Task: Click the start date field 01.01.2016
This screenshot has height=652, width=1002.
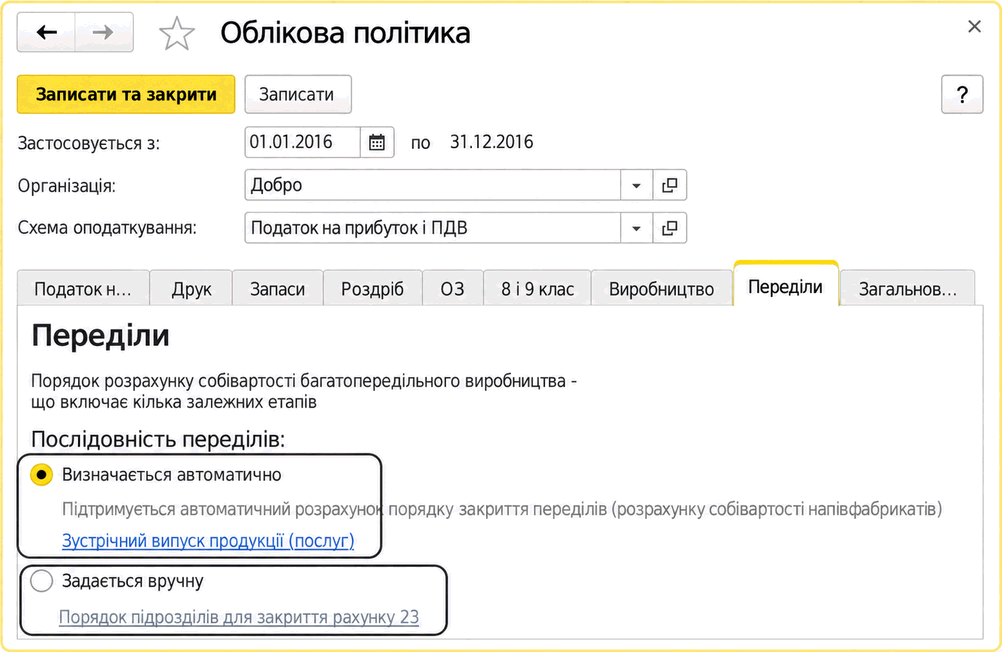Action: 302,142
